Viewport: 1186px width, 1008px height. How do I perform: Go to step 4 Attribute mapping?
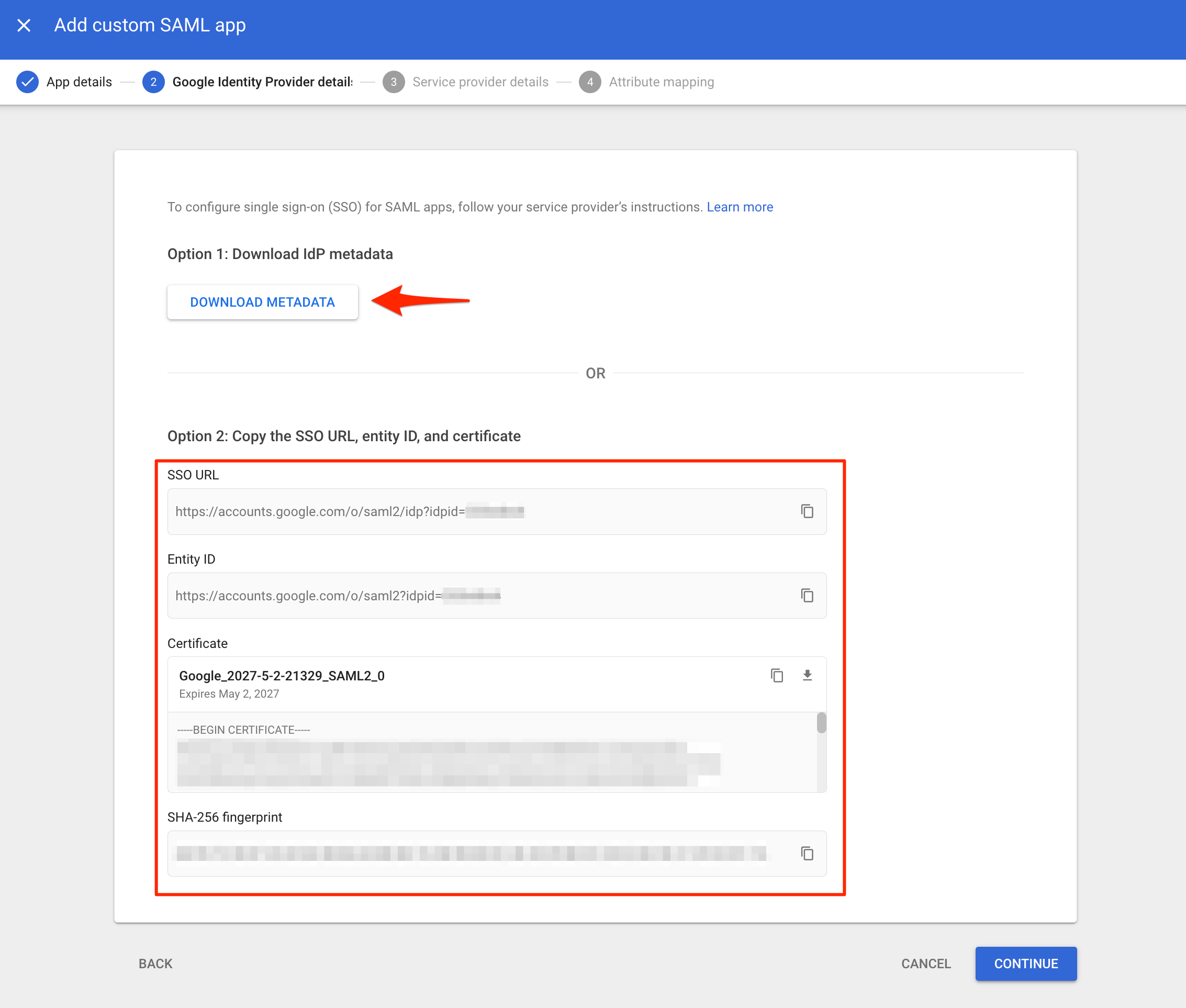tap(646, 82)
